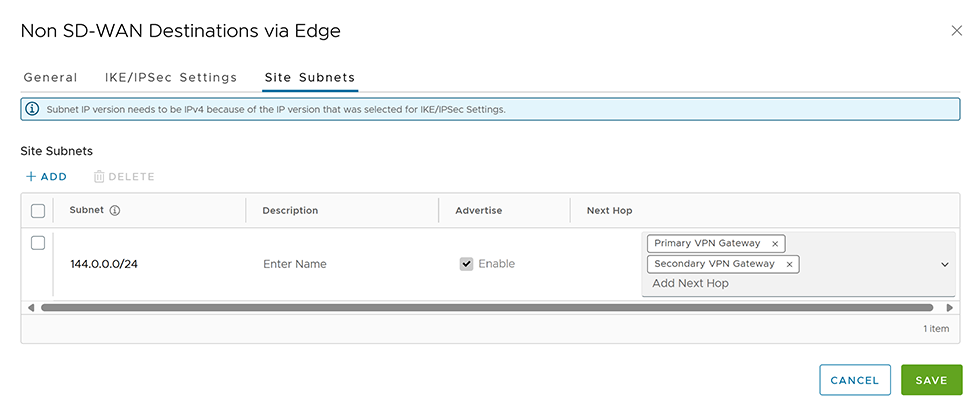Uncheck the Advertise Enable checkbox
The width and height of the screenshot is (972, 410).
466,264
